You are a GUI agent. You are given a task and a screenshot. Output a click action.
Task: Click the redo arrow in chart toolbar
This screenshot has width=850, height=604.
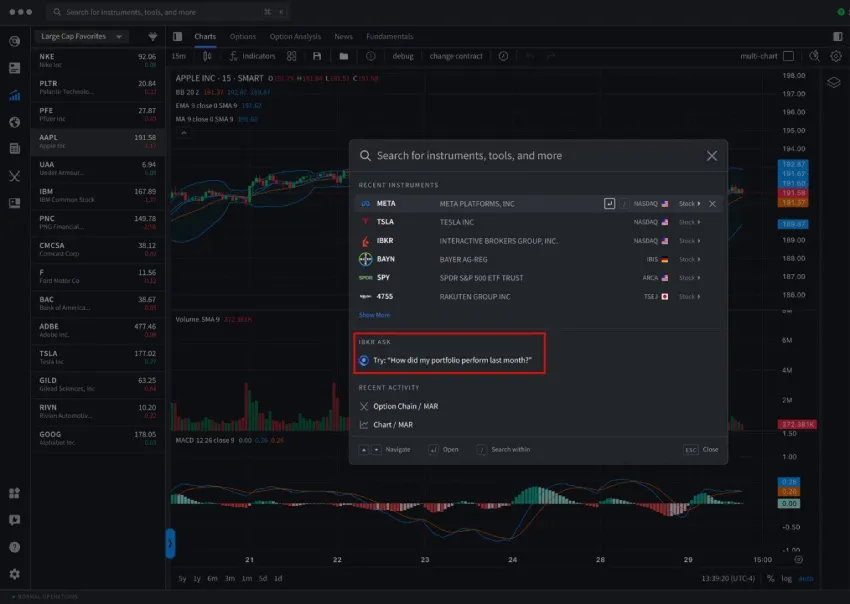click(551, 56)
